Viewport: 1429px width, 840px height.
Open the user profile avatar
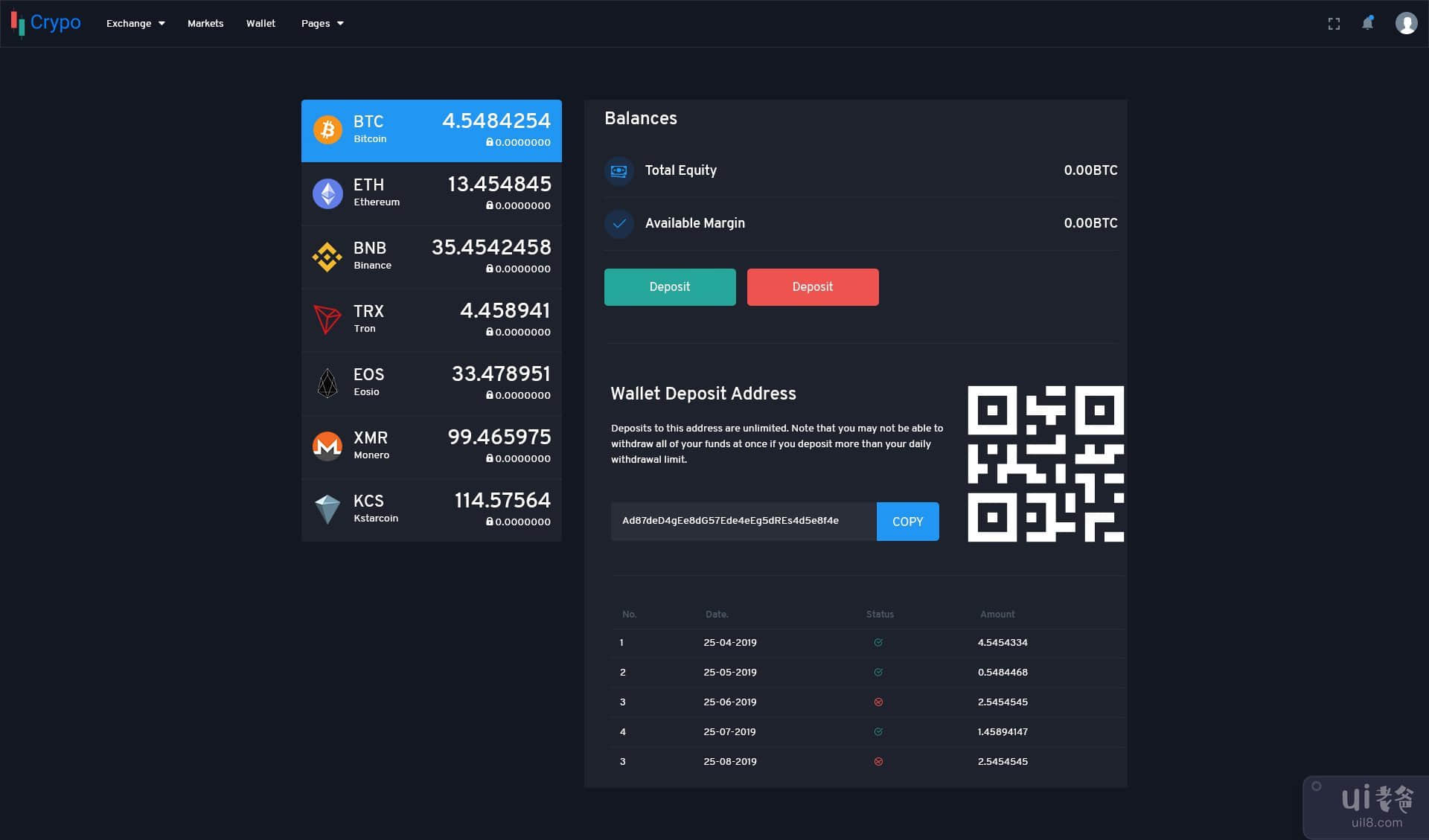pyautogui.click(x=1406, y=23)
